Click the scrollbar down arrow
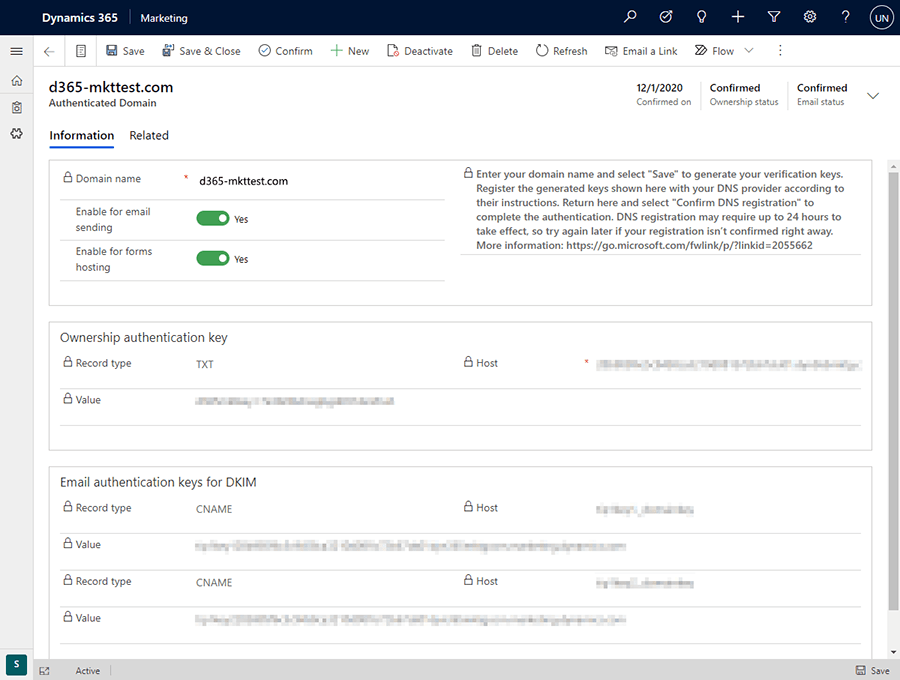 (x=893, y=652)
